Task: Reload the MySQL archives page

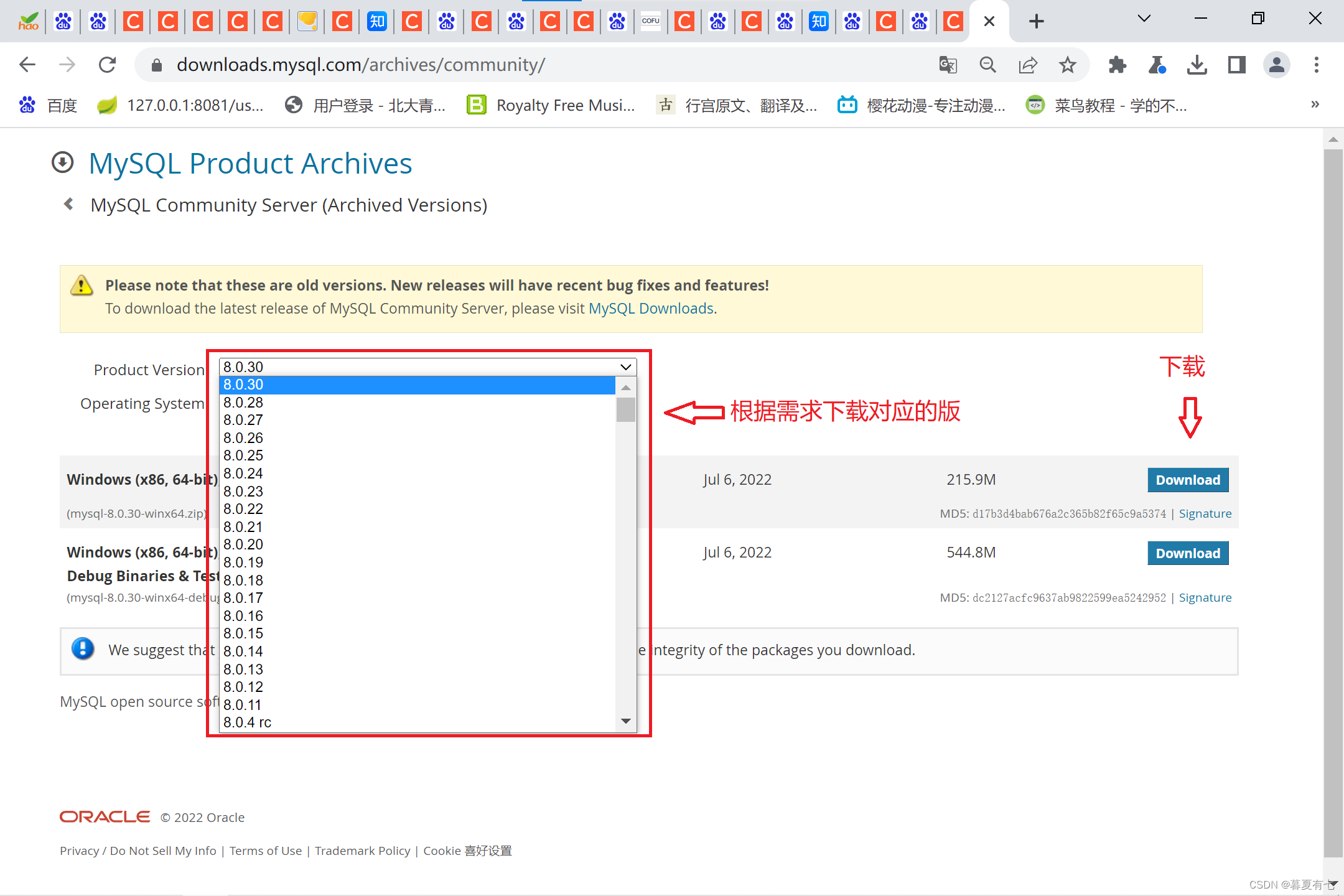Action: click(108, 65)
